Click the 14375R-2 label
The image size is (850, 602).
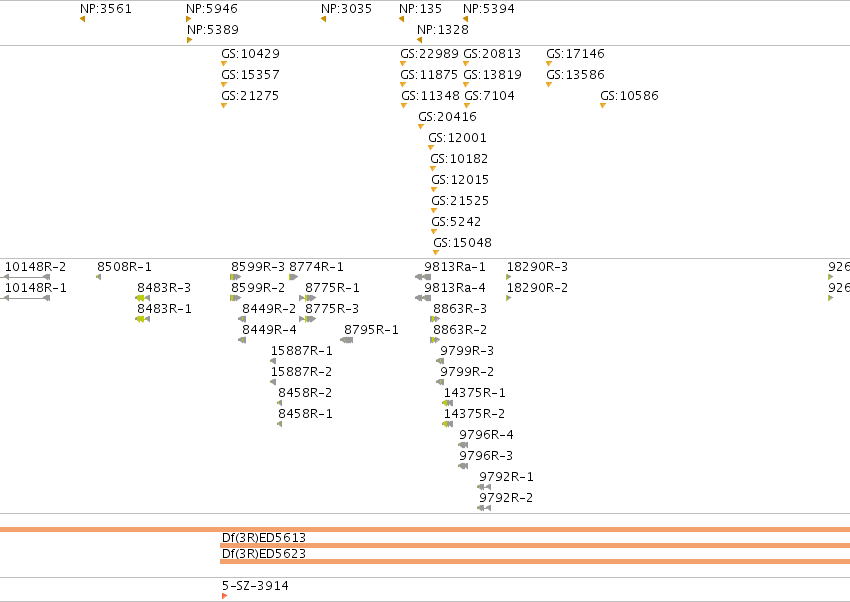[x=475, y=415]
